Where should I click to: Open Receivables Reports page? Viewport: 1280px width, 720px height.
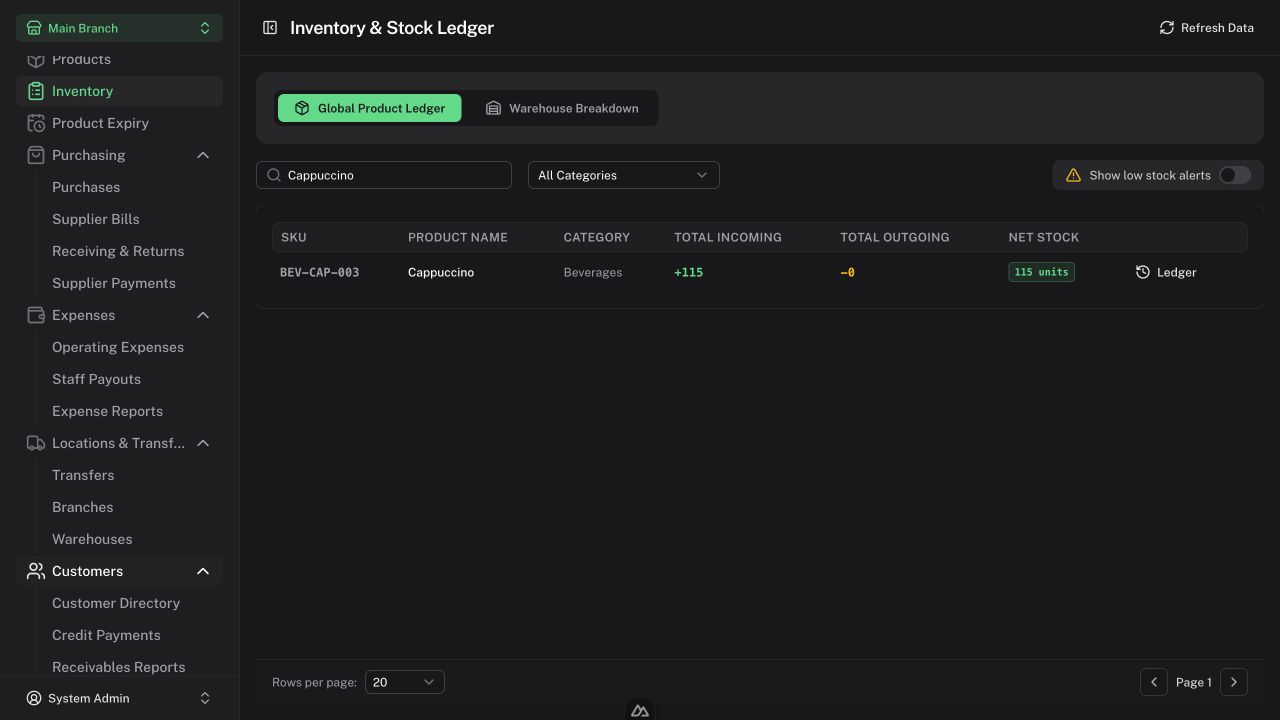click(x=119, y=667)
